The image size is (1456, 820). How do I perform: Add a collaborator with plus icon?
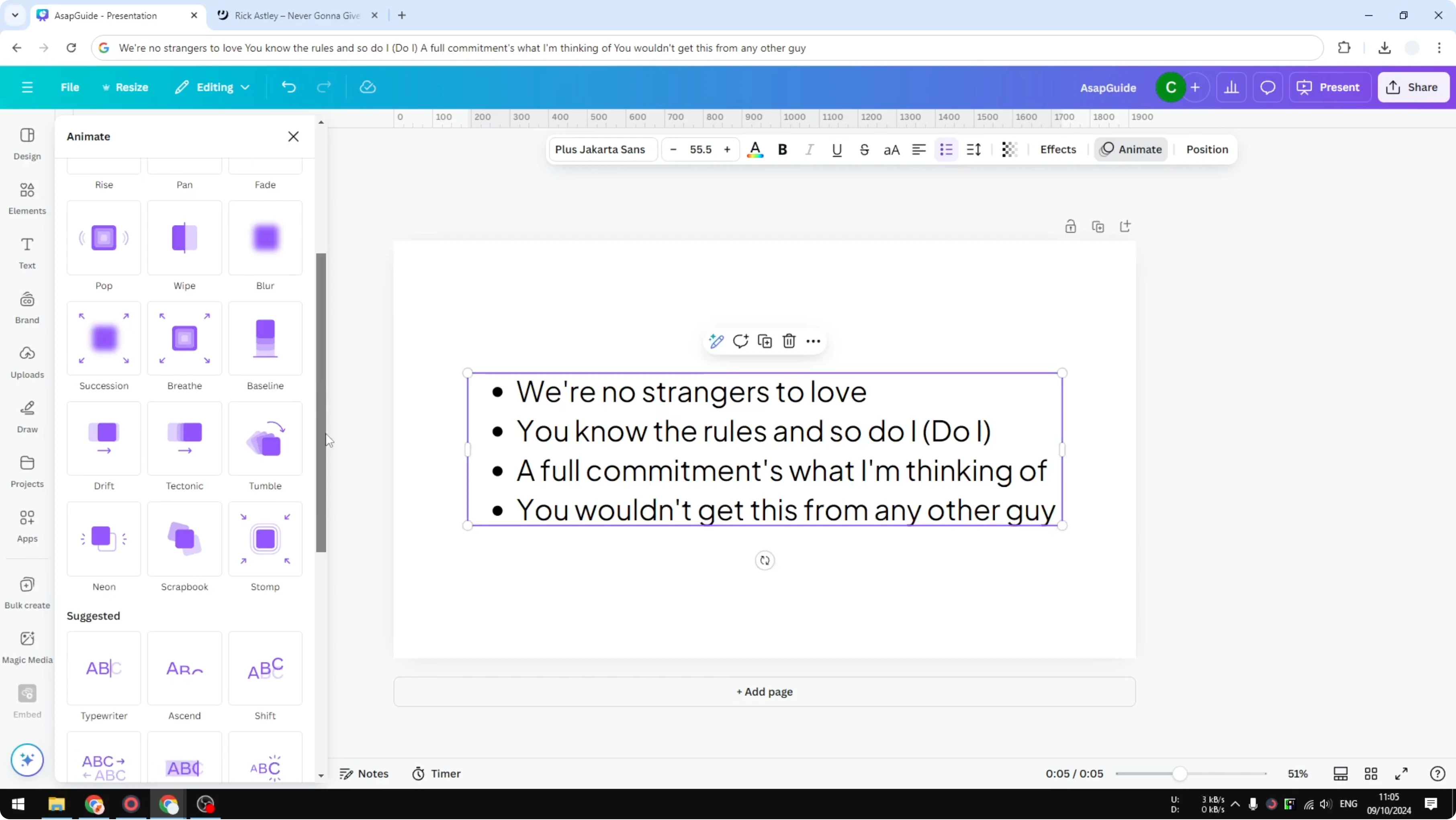[1195, 88]
